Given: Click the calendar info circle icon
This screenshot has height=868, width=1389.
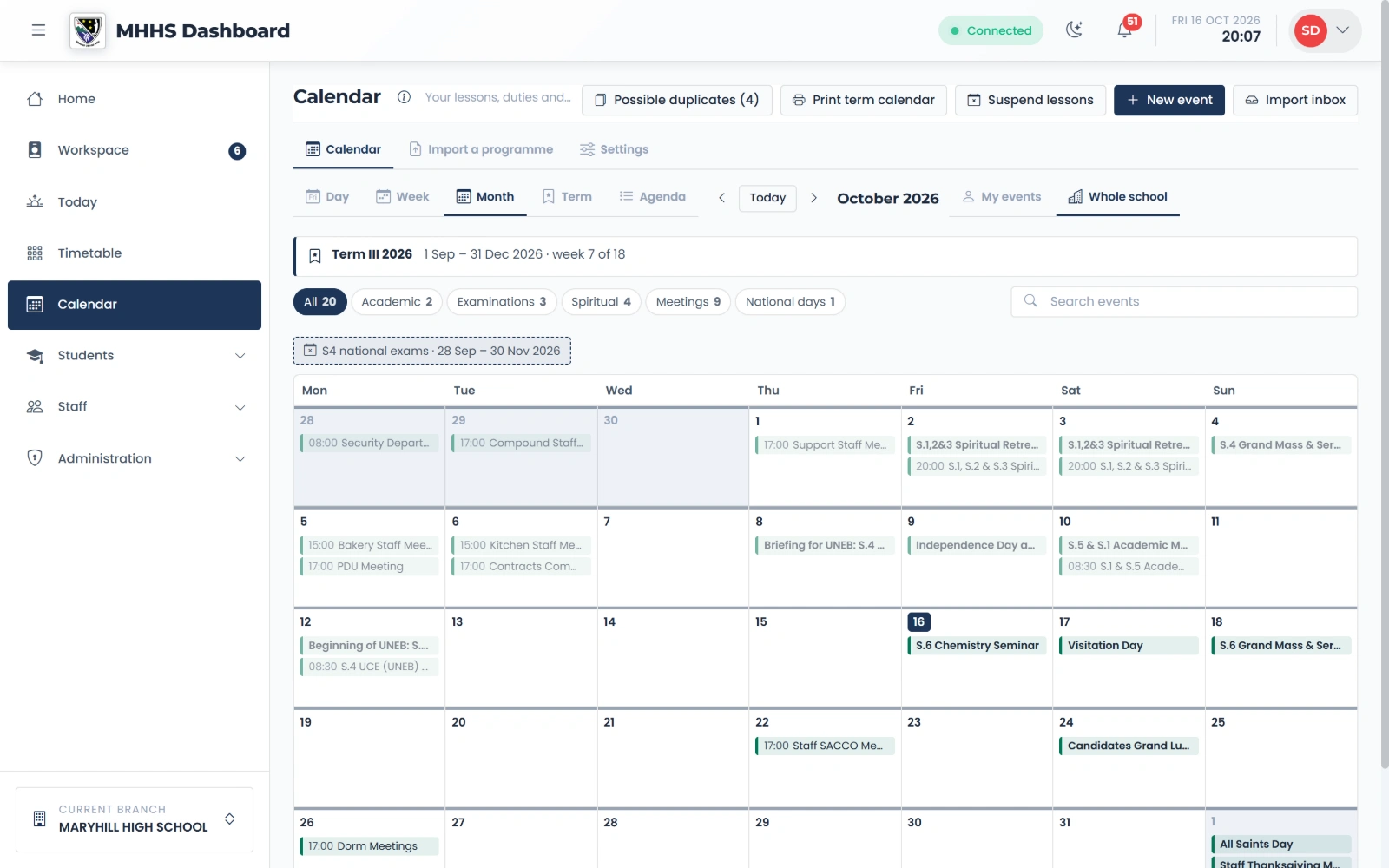Looking at the screenshot, I should pyautogui.click(x=404, y=97).
